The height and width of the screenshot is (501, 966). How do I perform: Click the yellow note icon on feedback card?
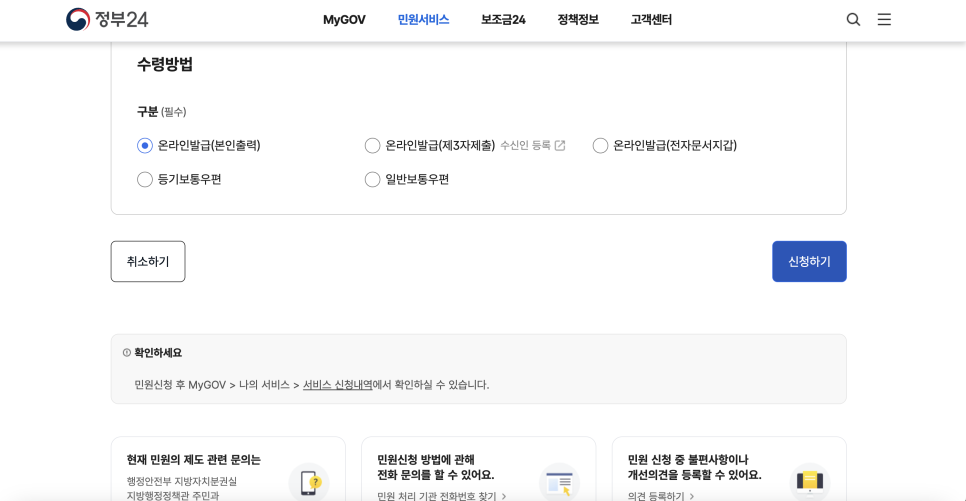click(x=810, y=481)
